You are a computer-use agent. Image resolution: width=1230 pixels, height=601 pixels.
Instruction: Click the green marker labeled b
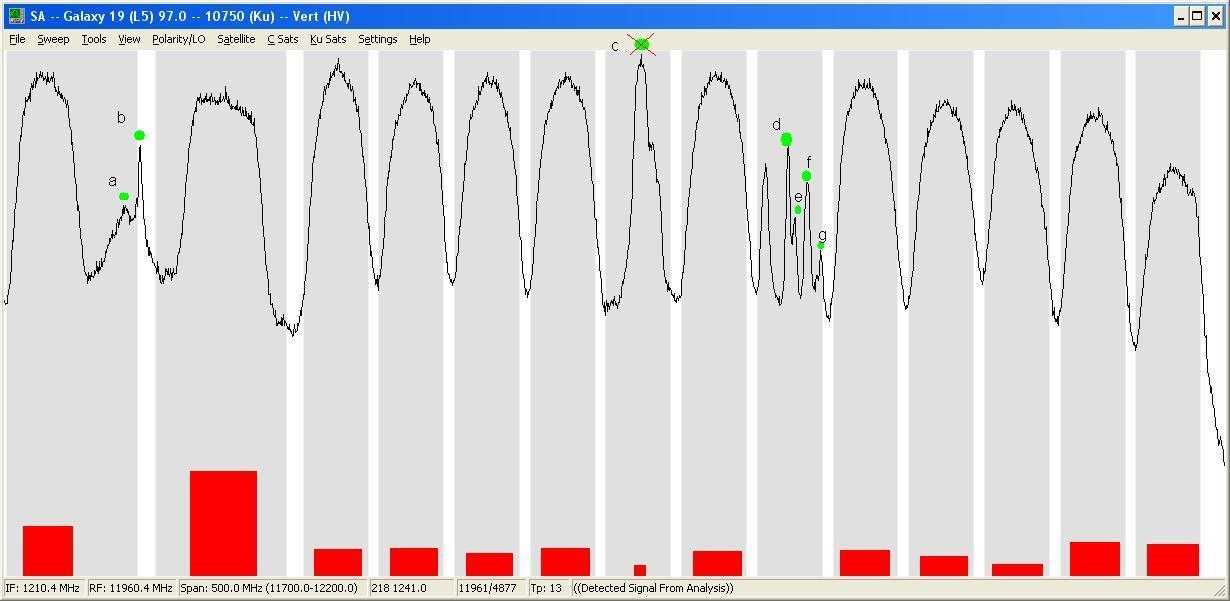pyautogui.click(x=139, y=135)
